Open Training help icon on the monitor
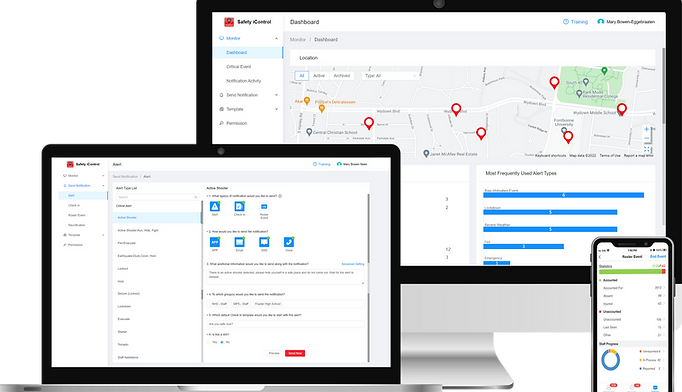Viewport: 682px width, 392px height. (566, 22)
